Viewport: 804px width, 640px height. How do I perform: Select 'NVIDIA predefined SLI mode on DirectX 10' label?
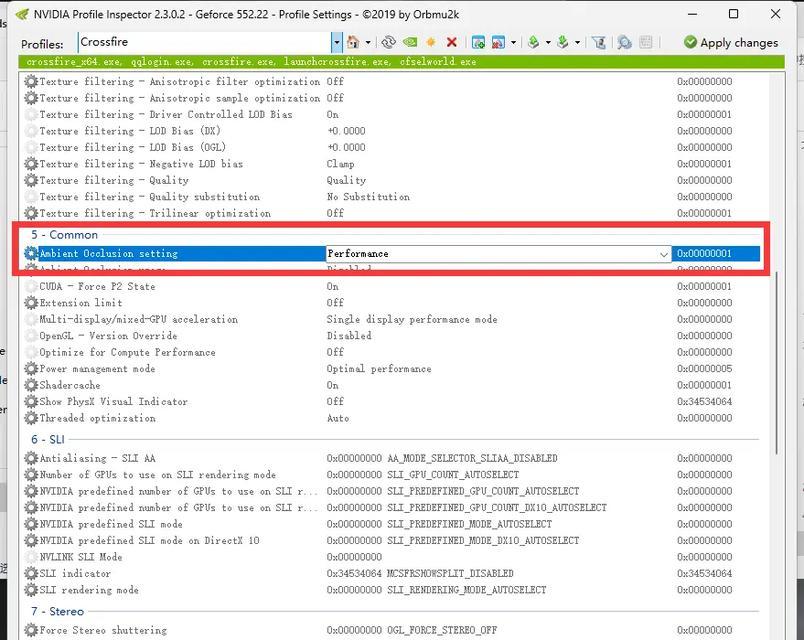(x=149, y=540)
